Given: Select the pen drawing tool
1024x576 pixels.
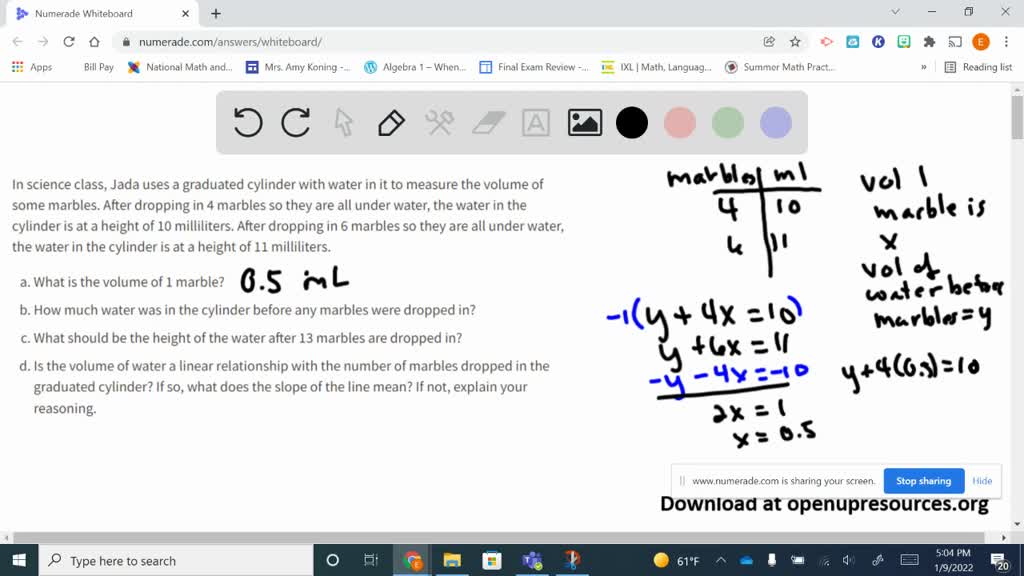Looking at the screenshot, I should point(391,123).
